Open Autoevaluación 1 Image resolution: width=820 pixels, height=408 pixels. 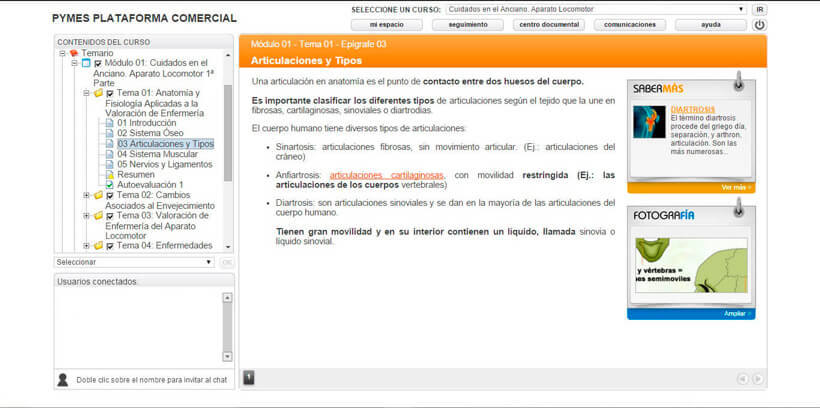150,185
